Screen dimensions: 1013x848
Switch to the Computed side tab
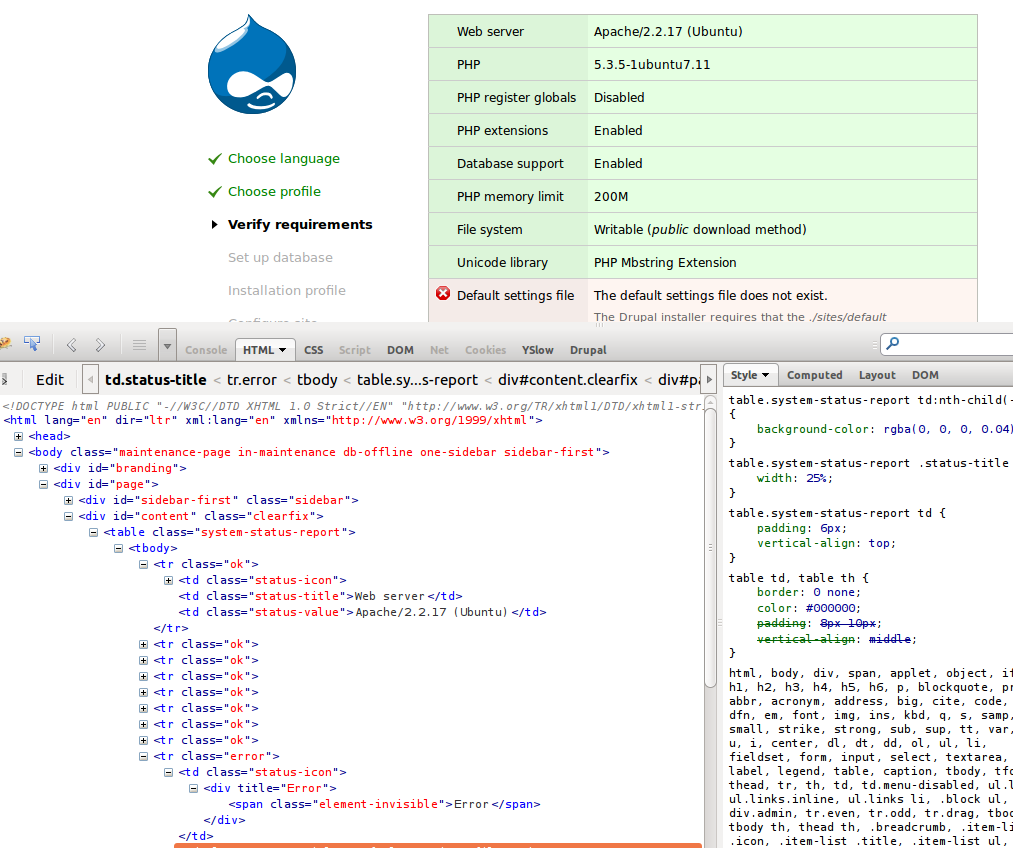[814, 375]
